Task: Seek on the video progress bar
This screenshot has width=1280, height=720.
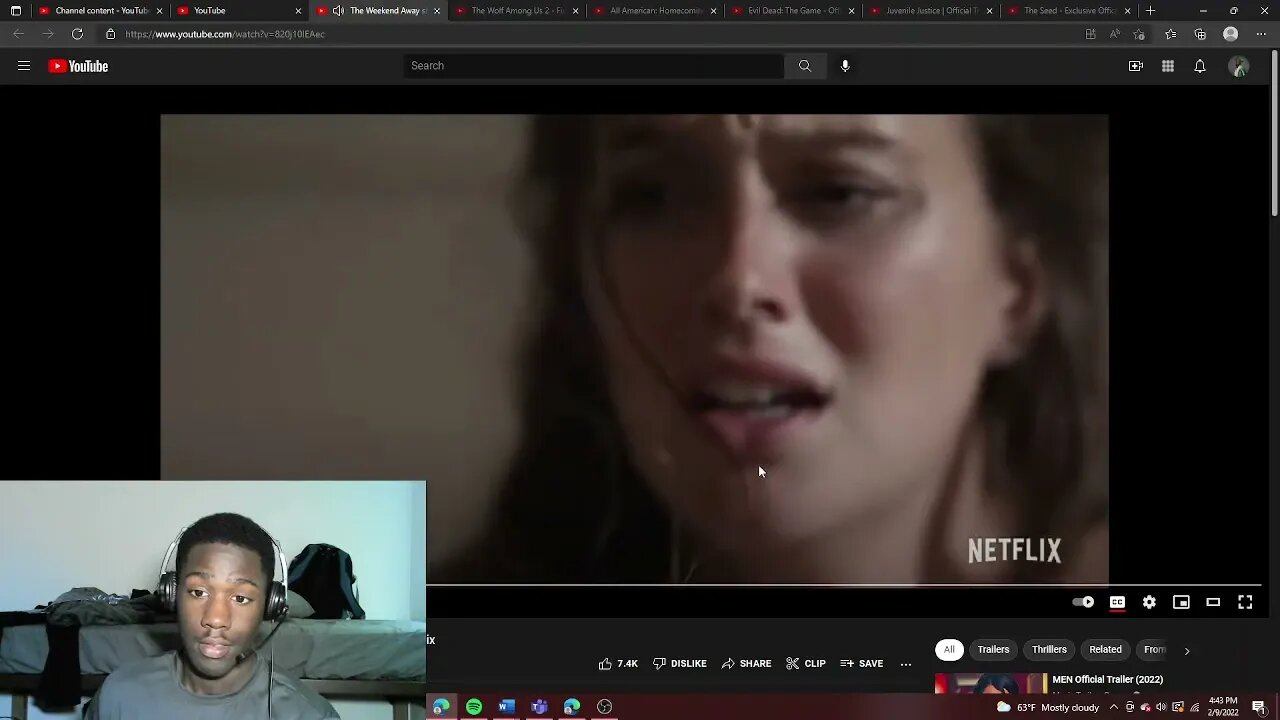Action: (x=844, y=585)
